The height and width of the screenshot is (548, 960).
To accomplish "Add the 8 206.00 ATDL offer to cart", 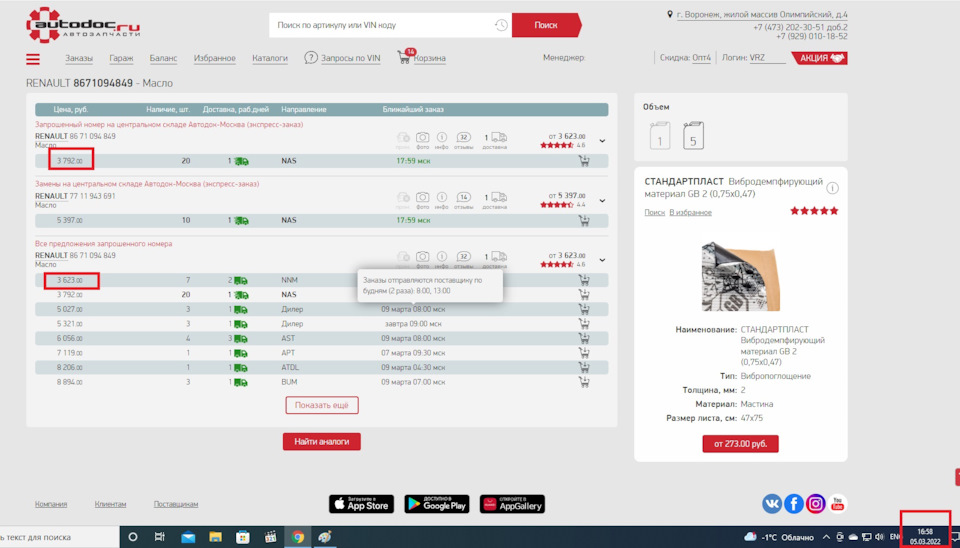I will (584, 367).
